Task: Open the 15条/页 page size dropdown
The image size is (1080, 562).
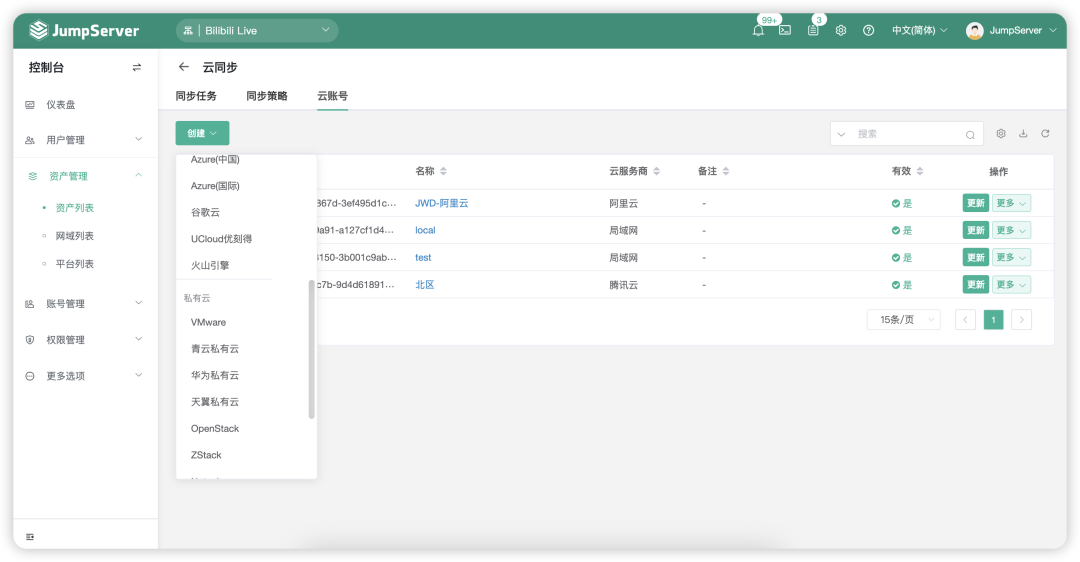Action: coord(903,320)
